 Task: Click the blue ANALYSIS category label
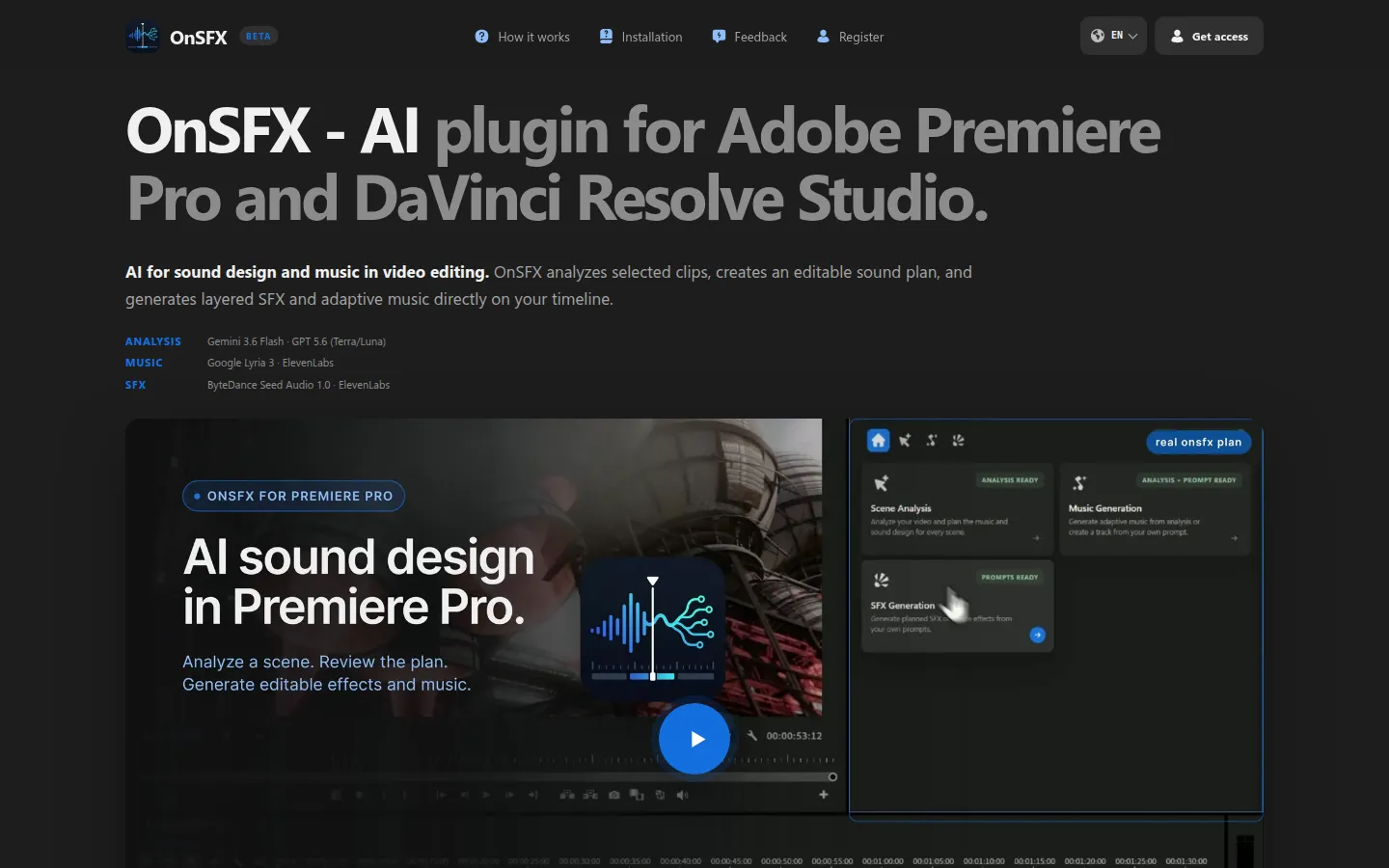click(x=153, y=341)
